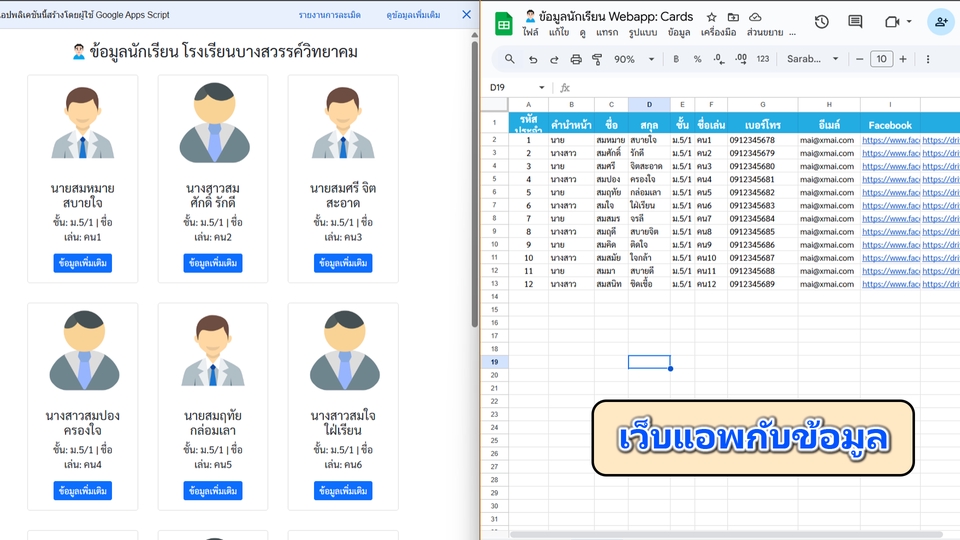The width and height of the screenshot is (960, 540).
Task: Search the menus magnifier icon
Action: [x=509, y=59]
